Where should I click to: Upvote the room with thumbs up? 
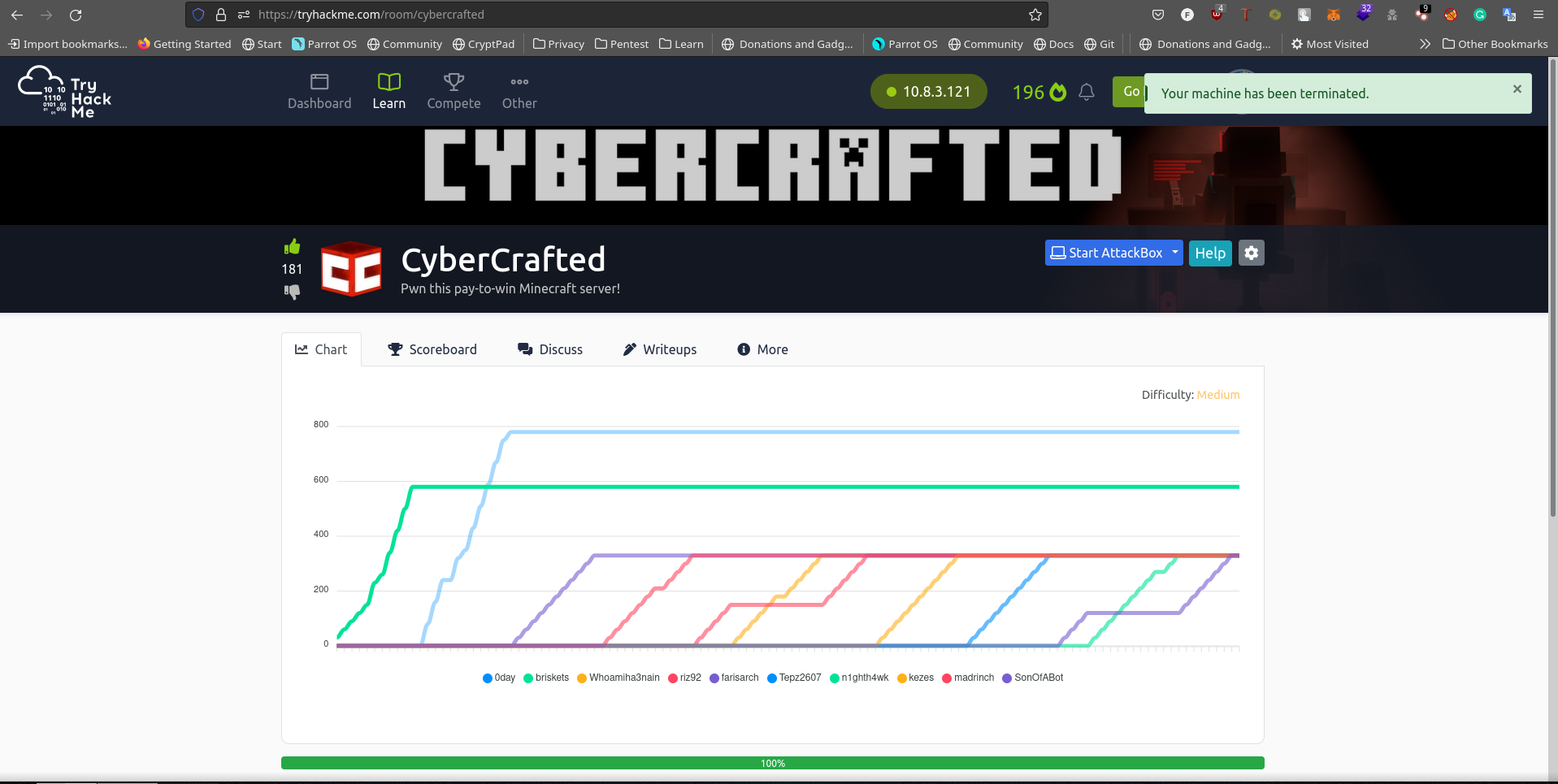tap(292, 246)
